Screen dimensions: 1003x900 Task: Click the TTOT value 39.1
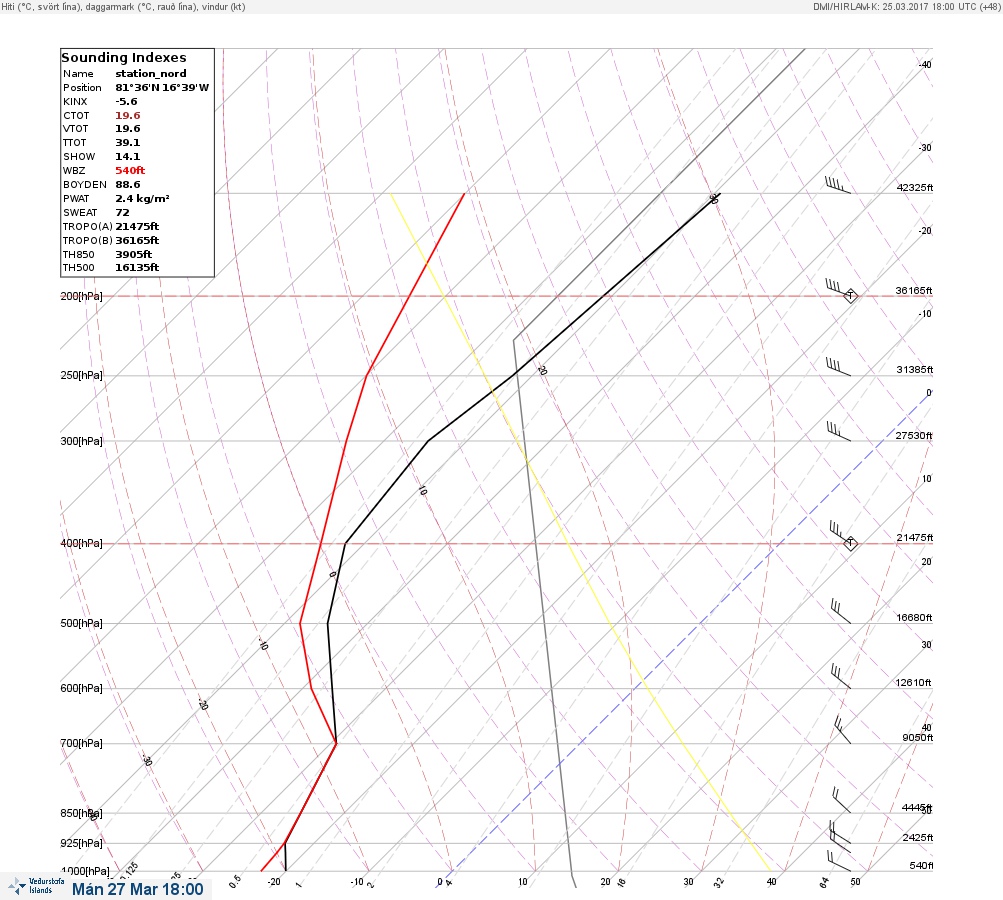click(x=128, y=143)
